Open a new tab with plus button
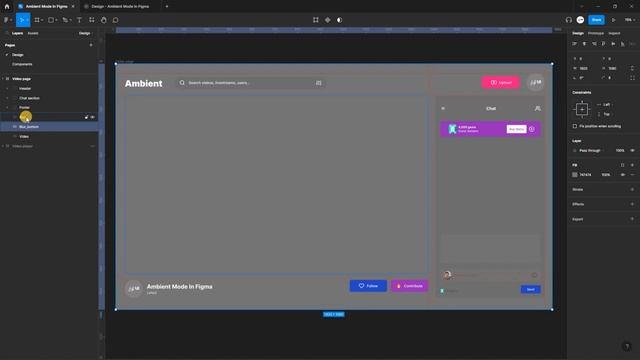 [167, 7]
